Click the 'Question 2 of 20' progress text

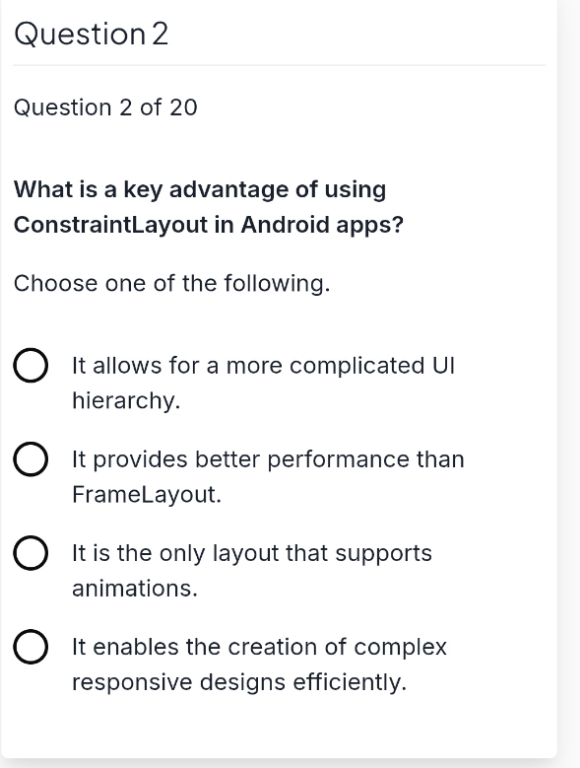point(105,107)
